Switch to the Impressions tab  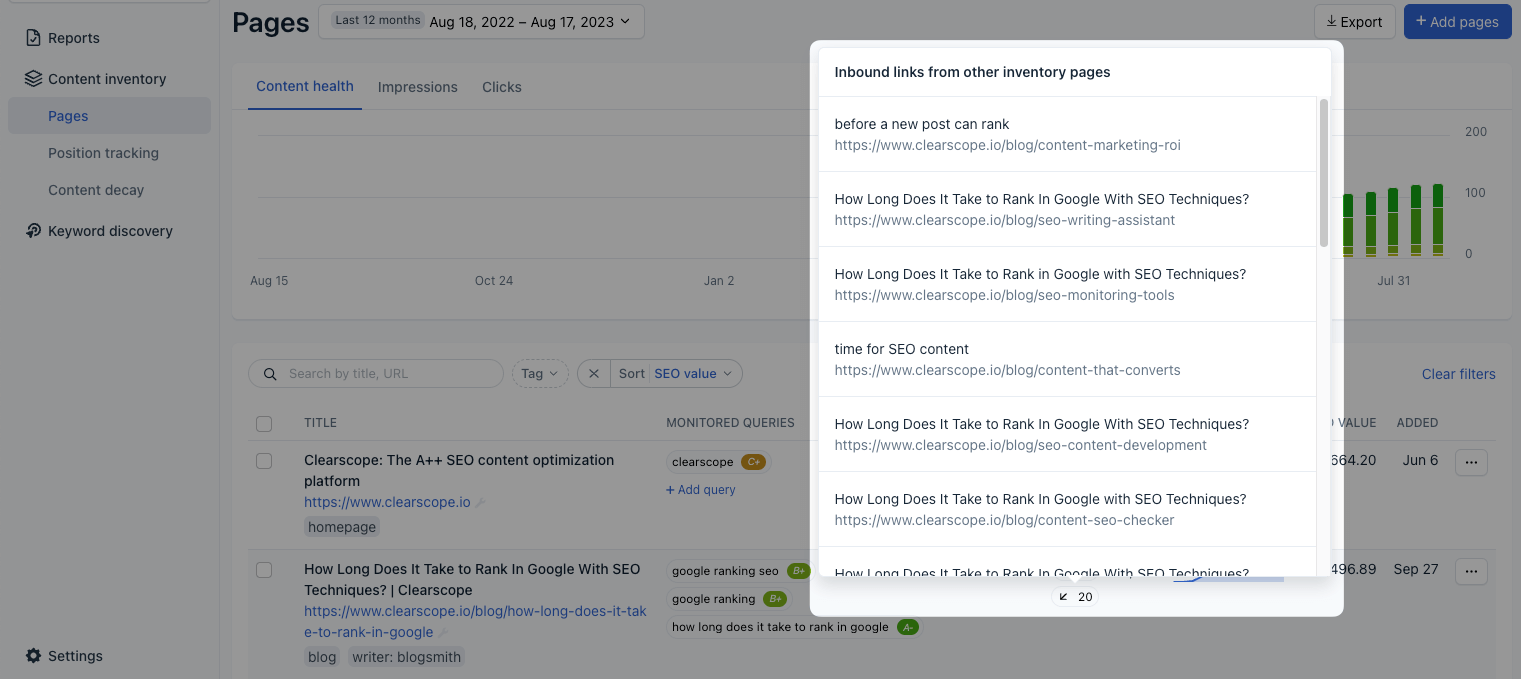click(418, 87)
